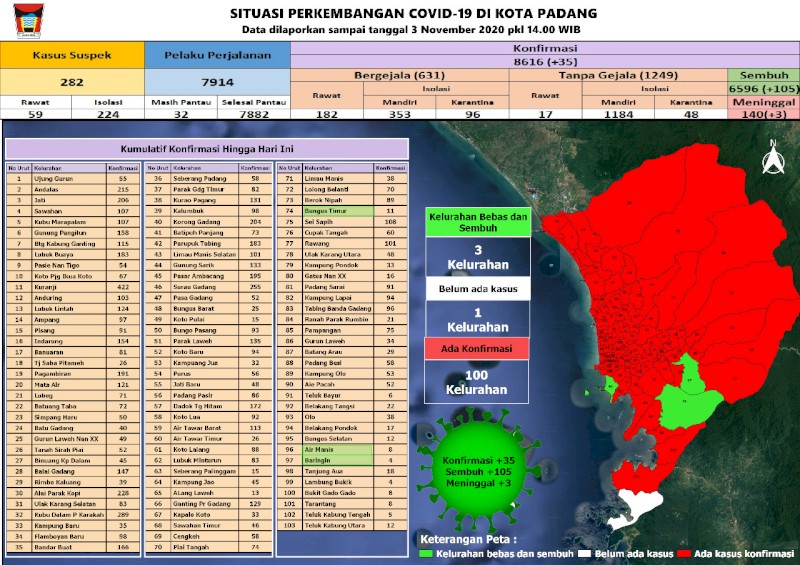Click the '1 Kelurahan' count box
The width and height of the screenshot is (800, 565).
(478, 320)
